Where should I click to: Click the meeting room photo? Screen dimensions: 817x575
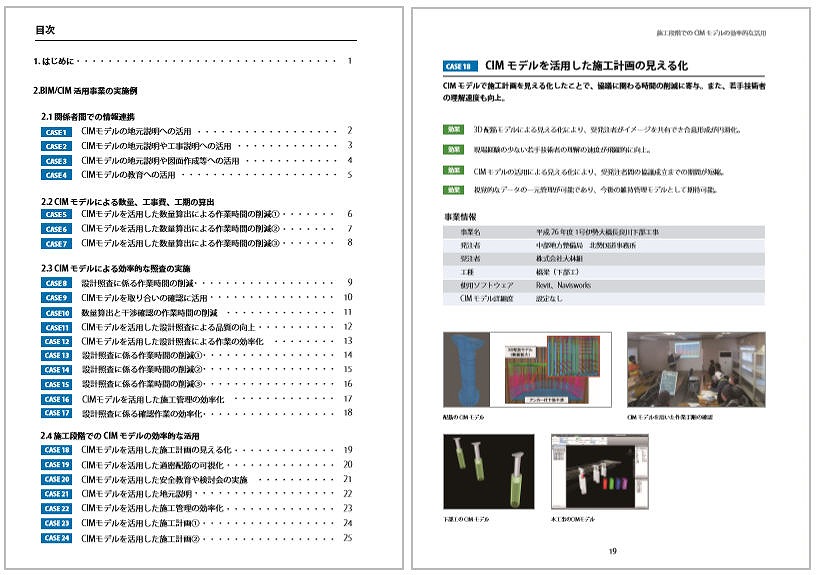(x=696, y=369)
